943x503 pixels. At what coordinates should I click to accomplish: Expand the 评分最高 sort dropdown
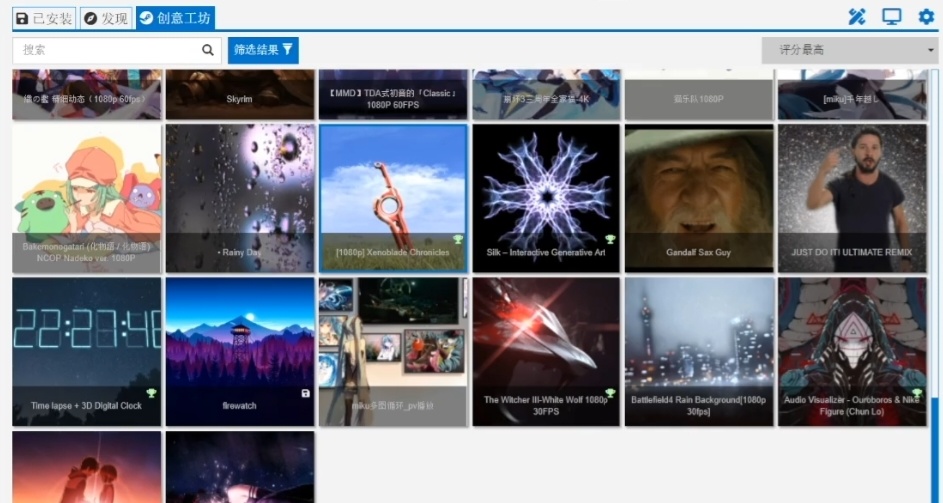(849, 51)
